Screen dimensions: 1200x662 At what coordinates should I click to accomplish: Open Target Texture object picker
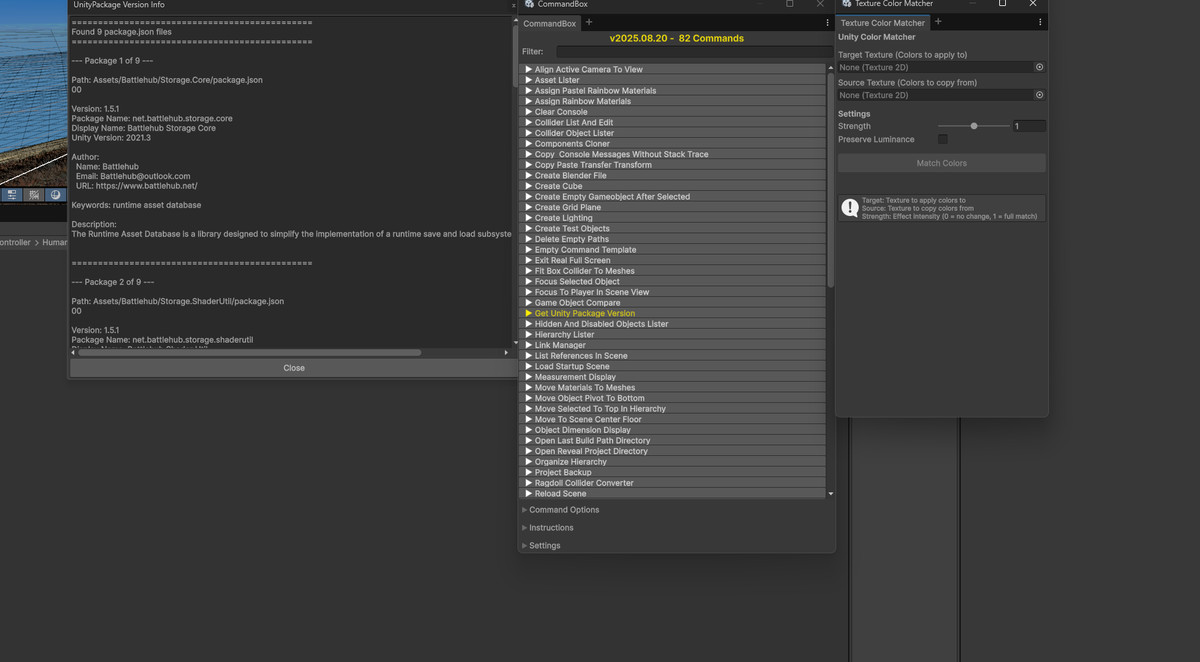click(1039, 67)
